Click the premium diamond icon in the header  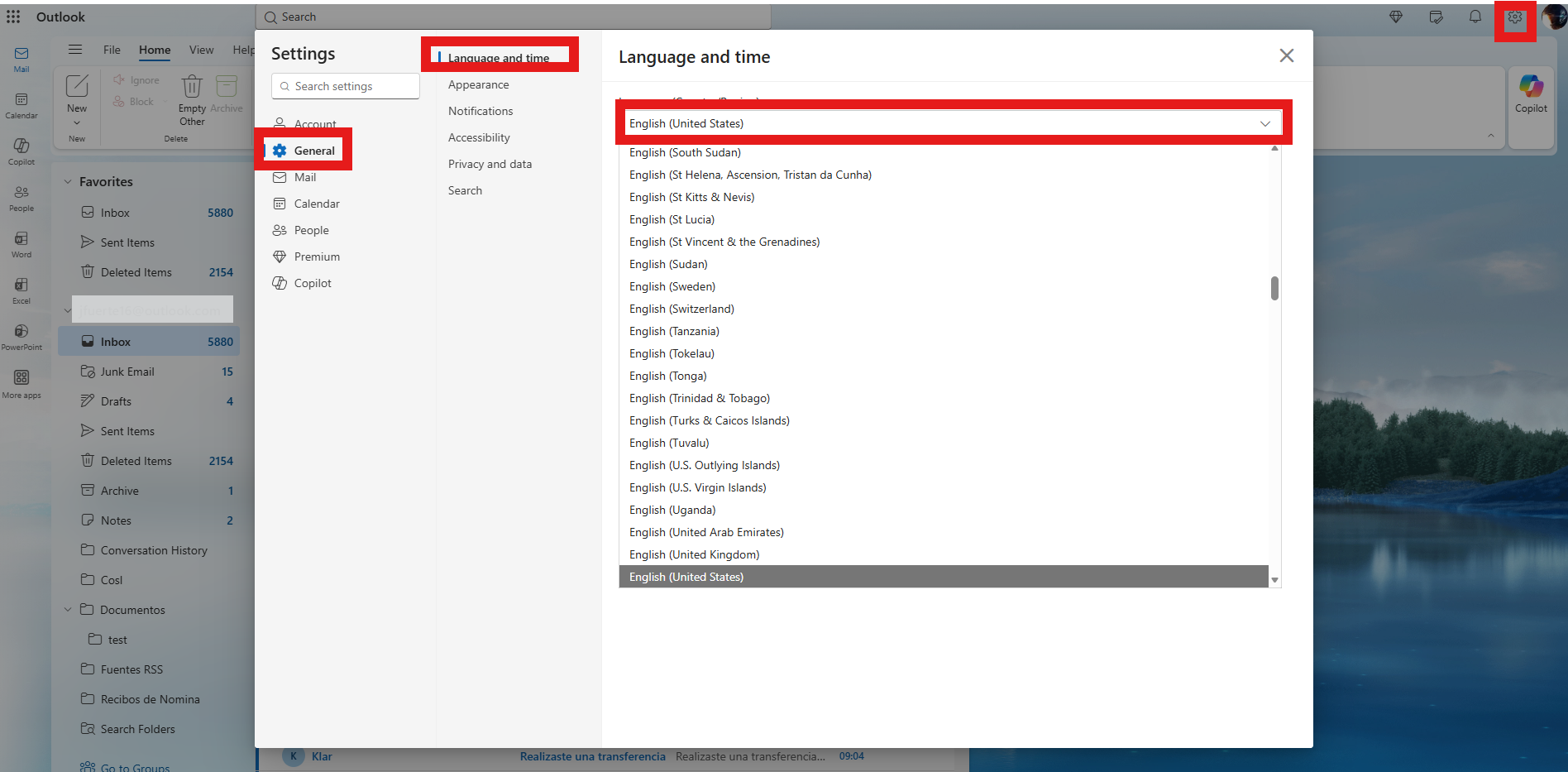pyautogui.click(x=1396, y=17)
